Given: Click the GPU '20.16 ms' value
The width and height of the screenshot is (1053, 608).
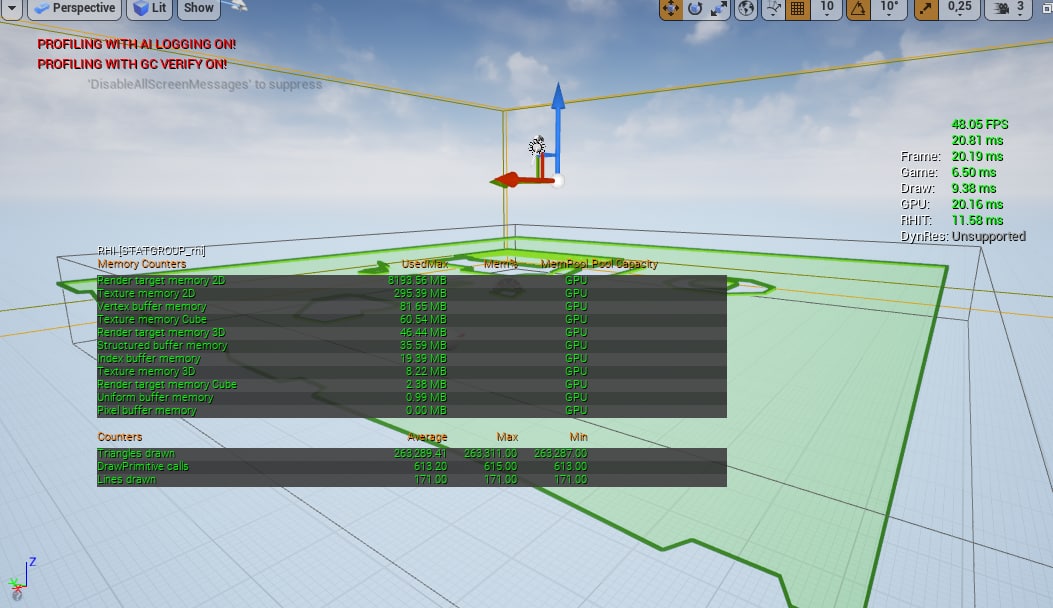Looking at the screenshot, I should tap(977, 205).
